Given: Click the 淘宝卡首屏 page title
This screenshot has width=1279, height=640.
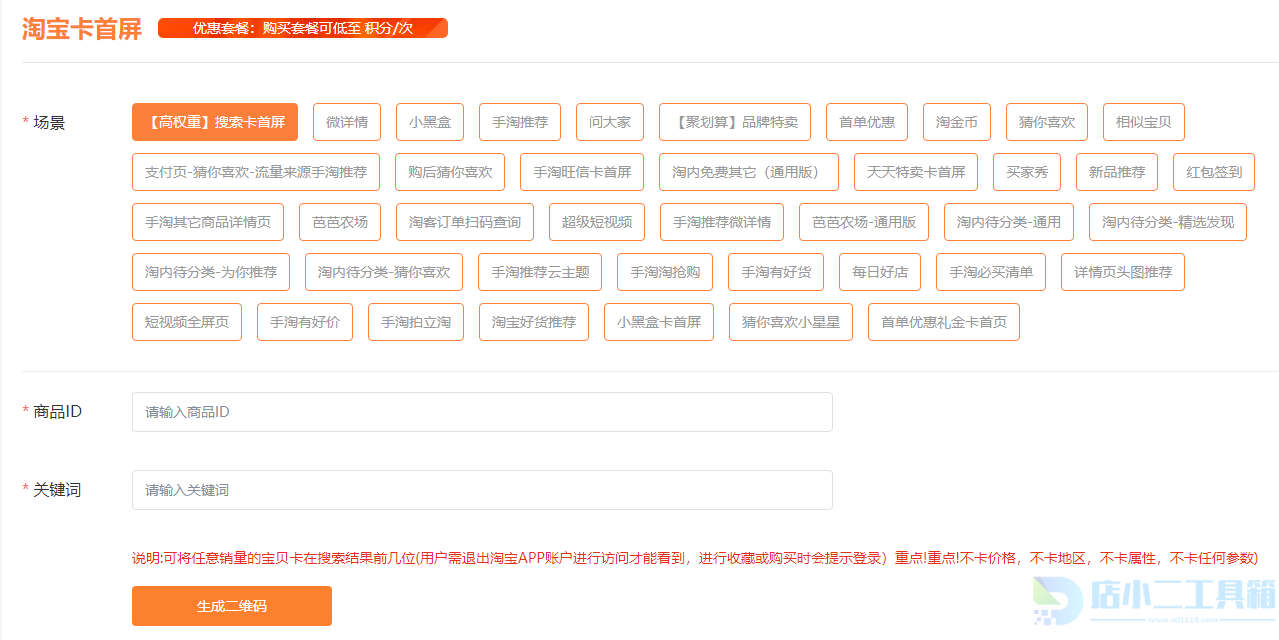Looking at the screenshot, I should 82,29.
